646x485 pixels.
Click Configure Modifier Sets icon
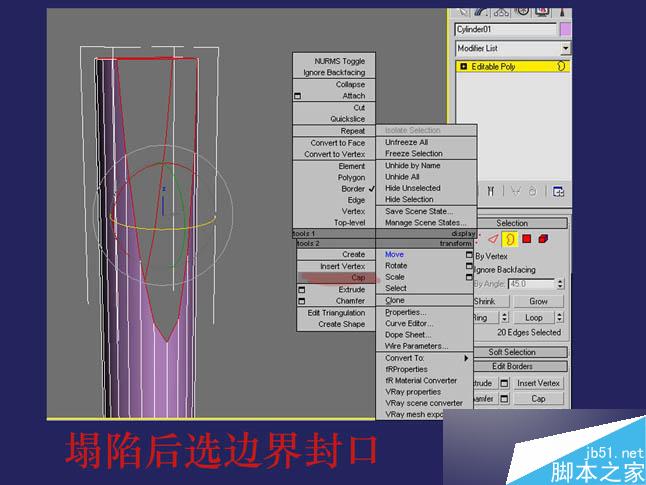click(558, 192)
